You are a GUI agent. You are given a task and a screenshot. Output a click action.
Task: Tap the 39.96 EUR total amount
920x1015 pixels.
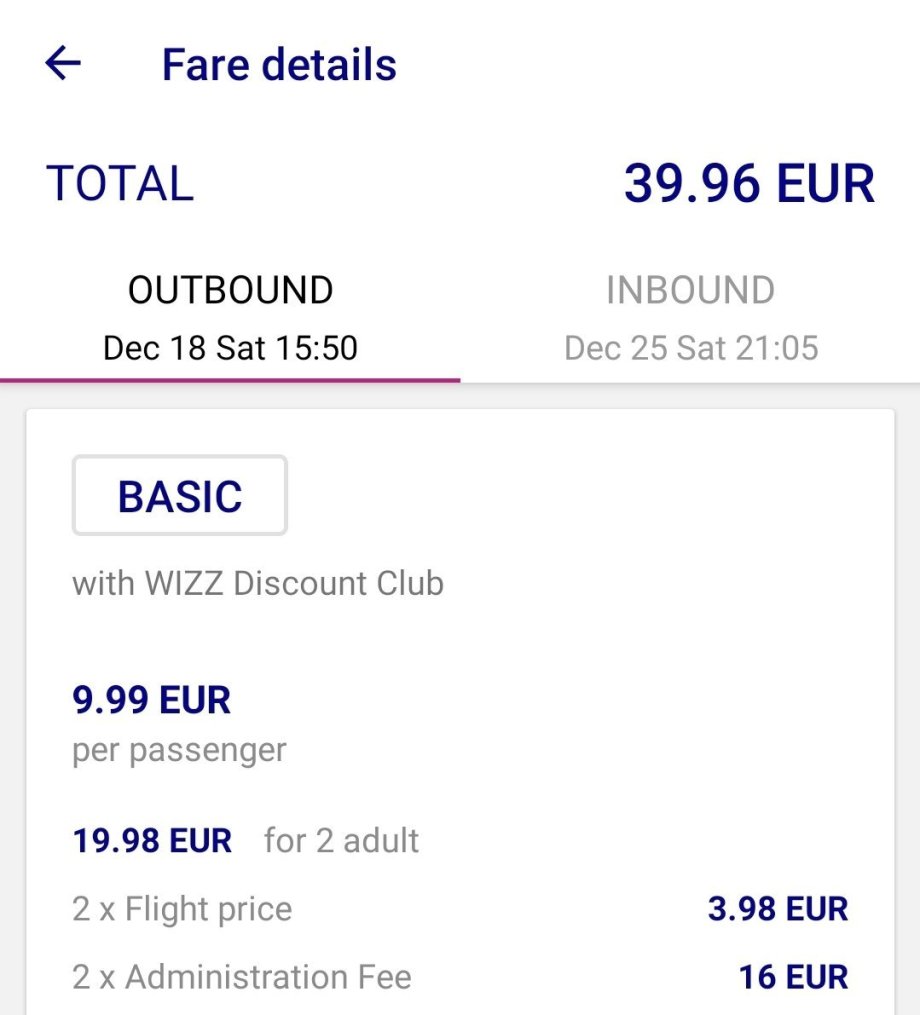pyautogui.click(x=749, y=184)
